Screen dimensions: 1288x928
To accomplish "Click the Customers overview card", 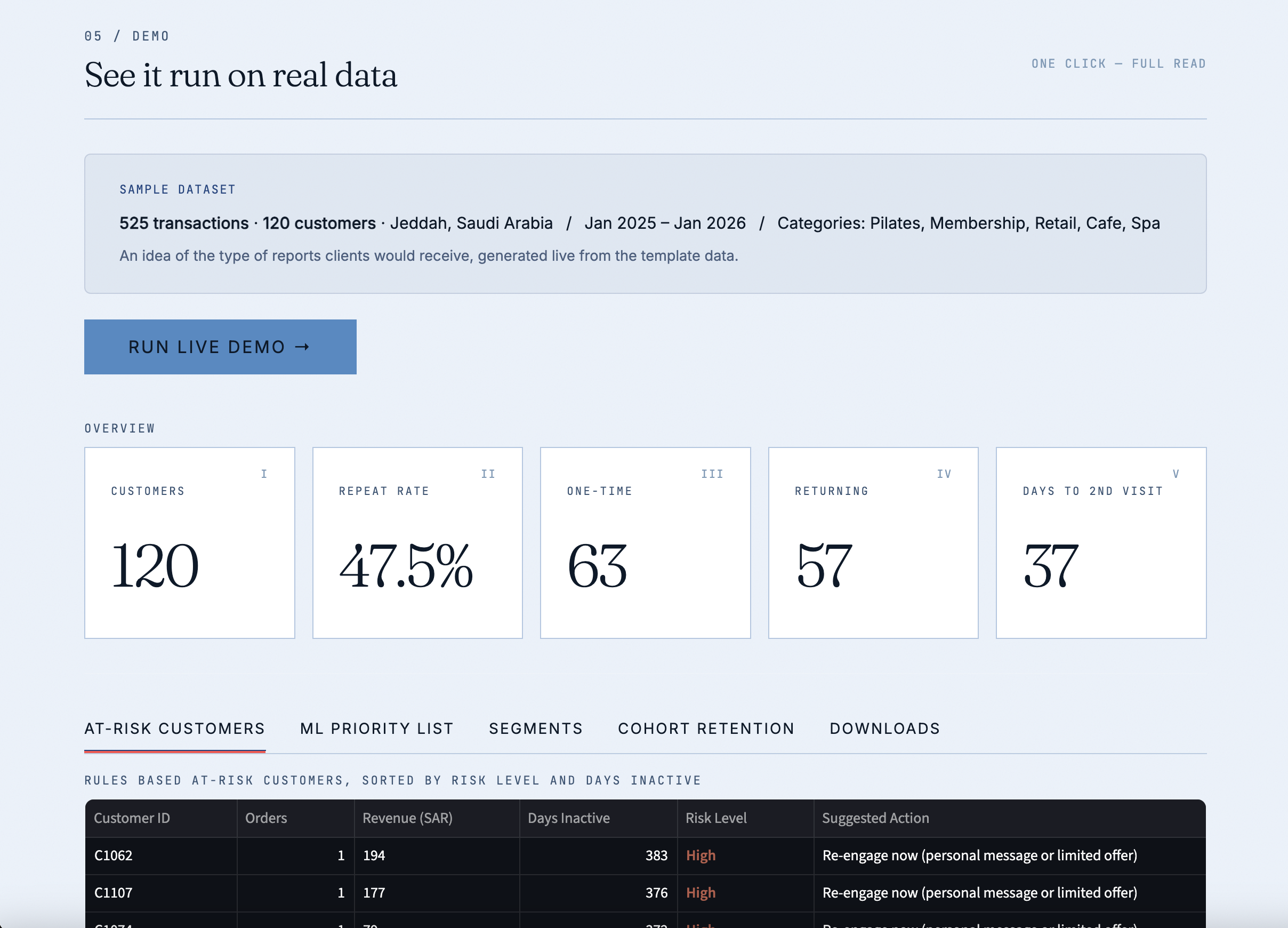I will point(189,543).
